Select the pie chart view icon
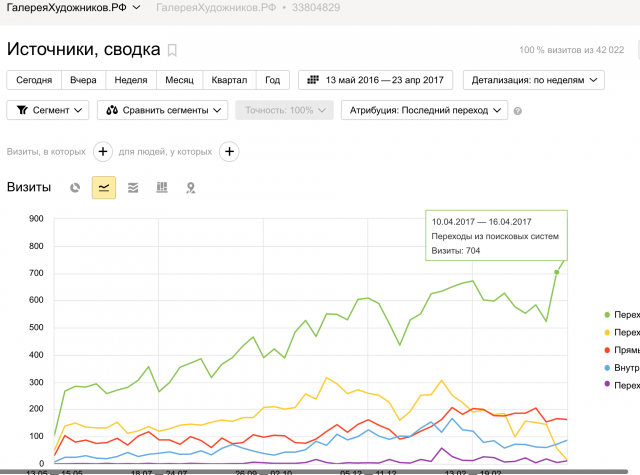 click(x=75, y=188)
